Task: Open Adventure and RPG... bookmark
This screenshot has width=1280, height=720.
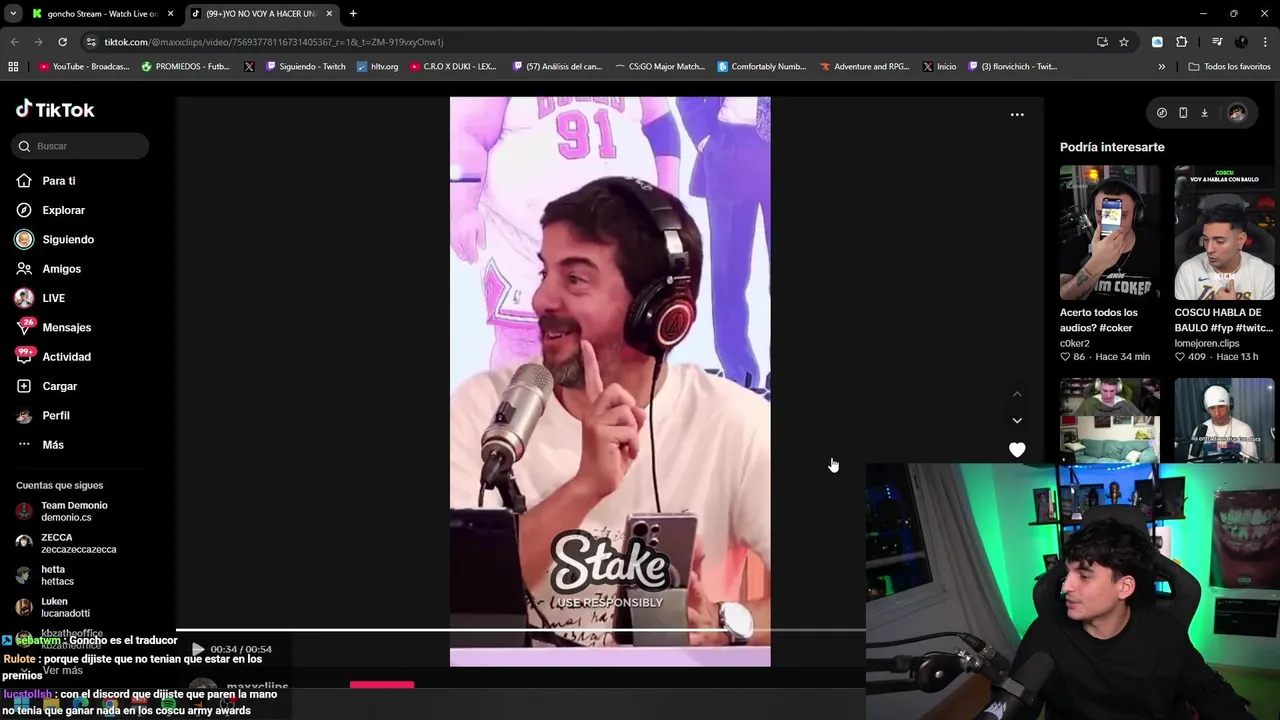Action: pos(864,67)
